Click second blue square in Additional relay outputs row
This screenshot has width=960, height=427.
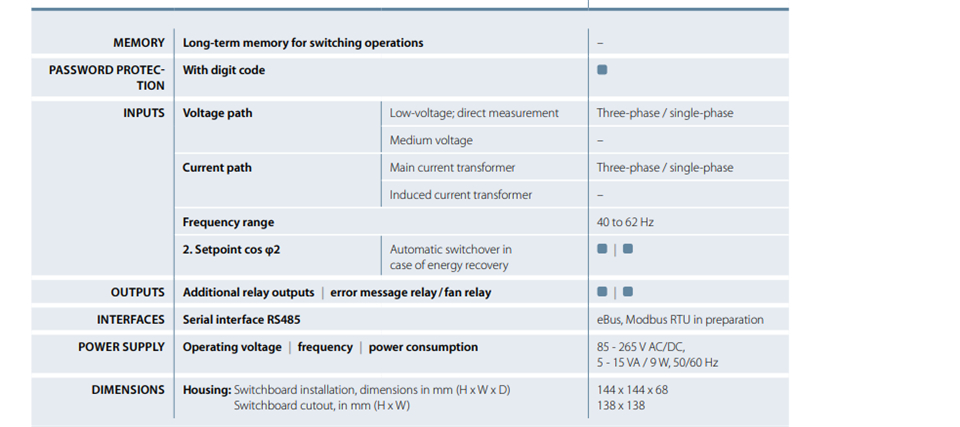[x=628, y=292]
